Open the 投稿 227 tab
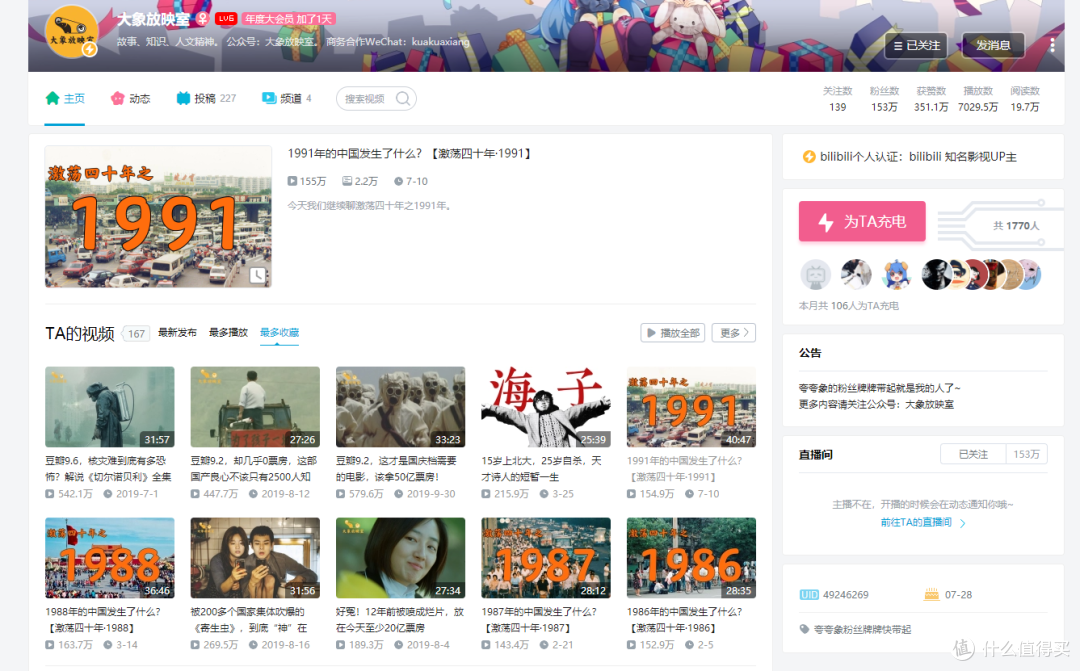The width and height of the screenshot is (1080, 671). pos(206,99)
